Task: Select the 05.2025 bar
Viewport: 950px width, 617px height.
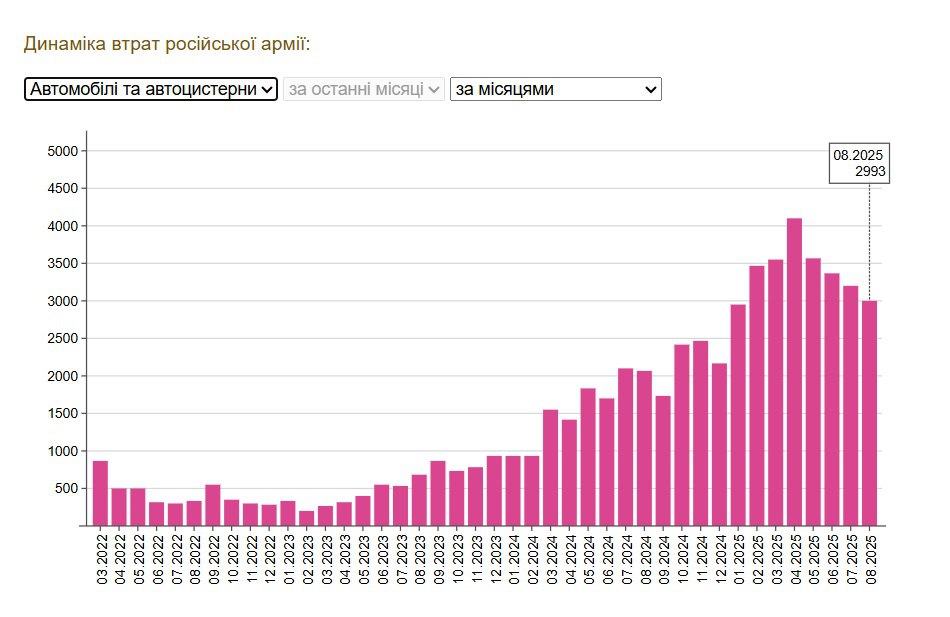Action: 813,392
